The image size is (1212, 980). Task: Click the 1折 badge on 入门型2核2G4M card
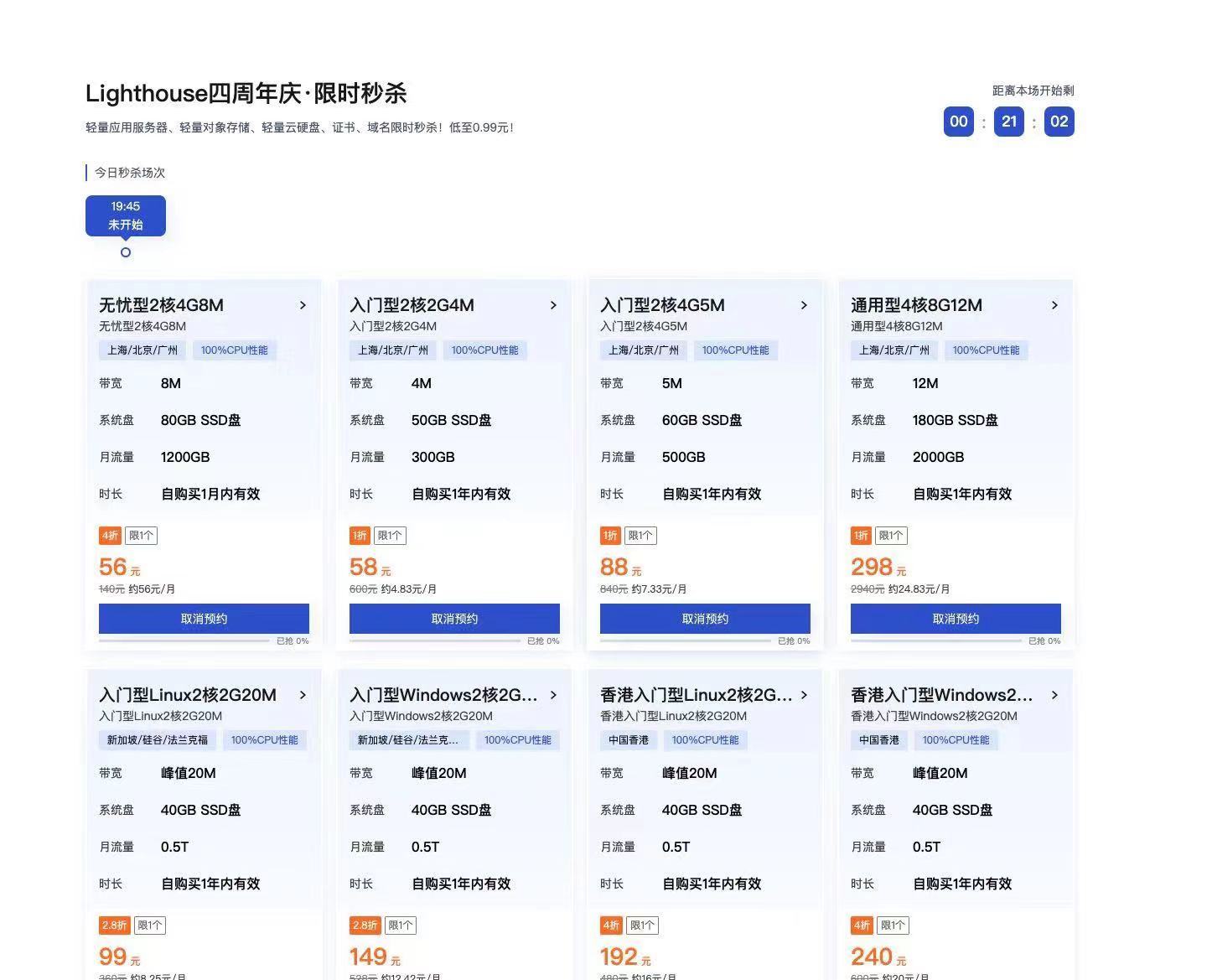point(360,536)
